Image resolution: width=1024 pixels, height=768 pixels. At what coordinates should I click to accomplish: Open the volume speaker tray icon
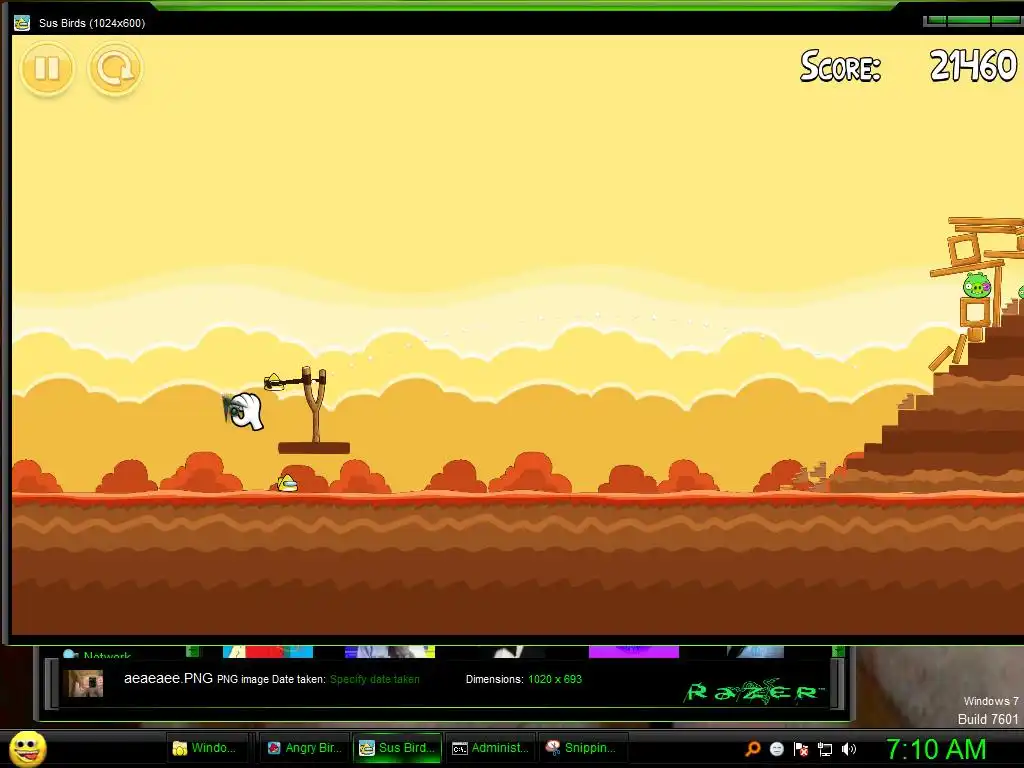(x=848, y=749)
